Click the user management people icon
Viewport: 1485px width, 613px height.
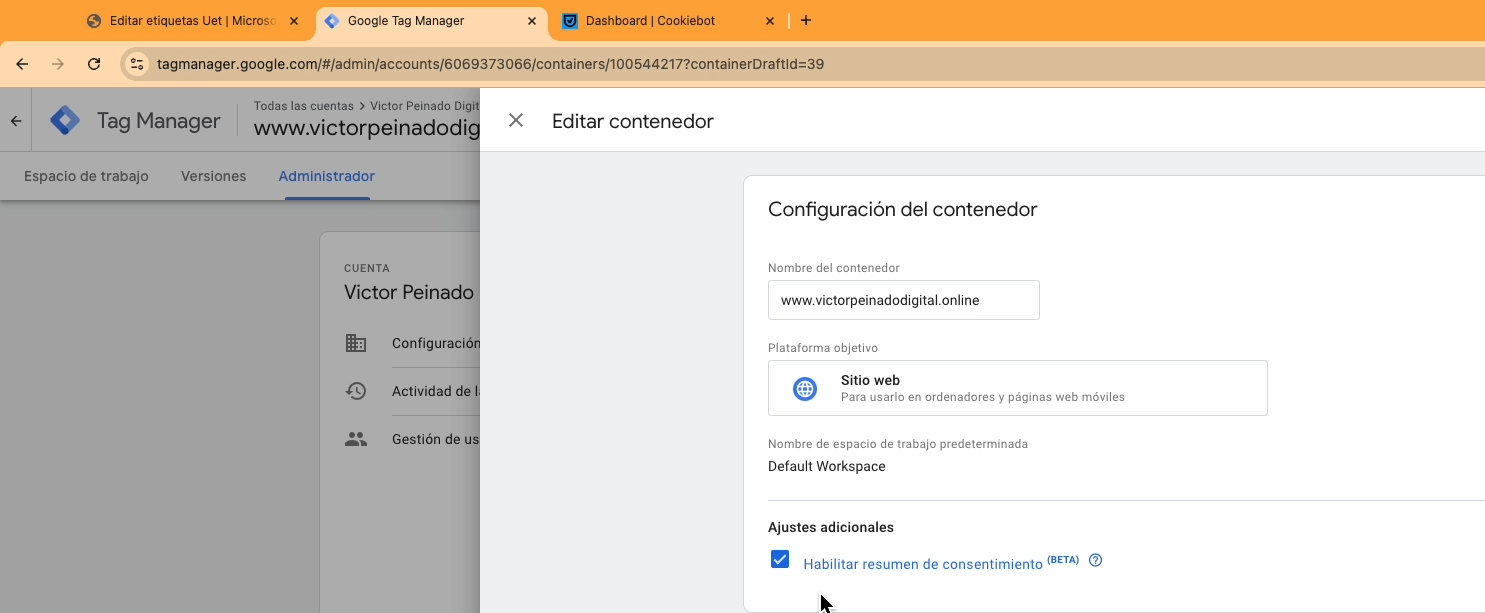pyautogui.click(x=356, y=439)
